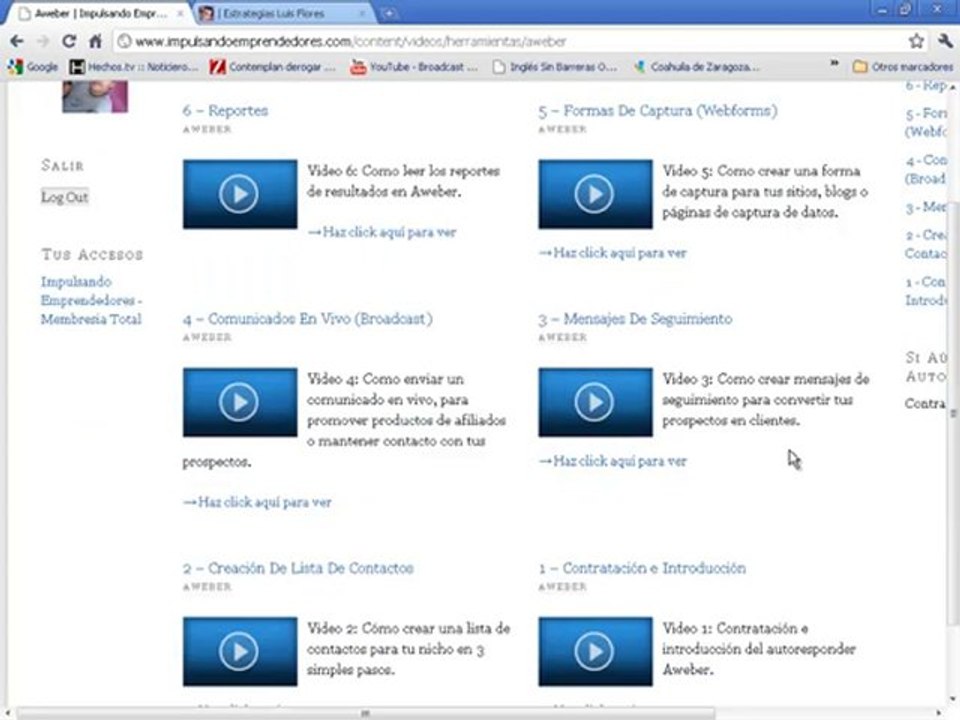This screenshot has width=960, height=720.
Task: Click the horizontal scrollbar thumb at bottom
Action: pyautogui.click(x=365, y=713)
